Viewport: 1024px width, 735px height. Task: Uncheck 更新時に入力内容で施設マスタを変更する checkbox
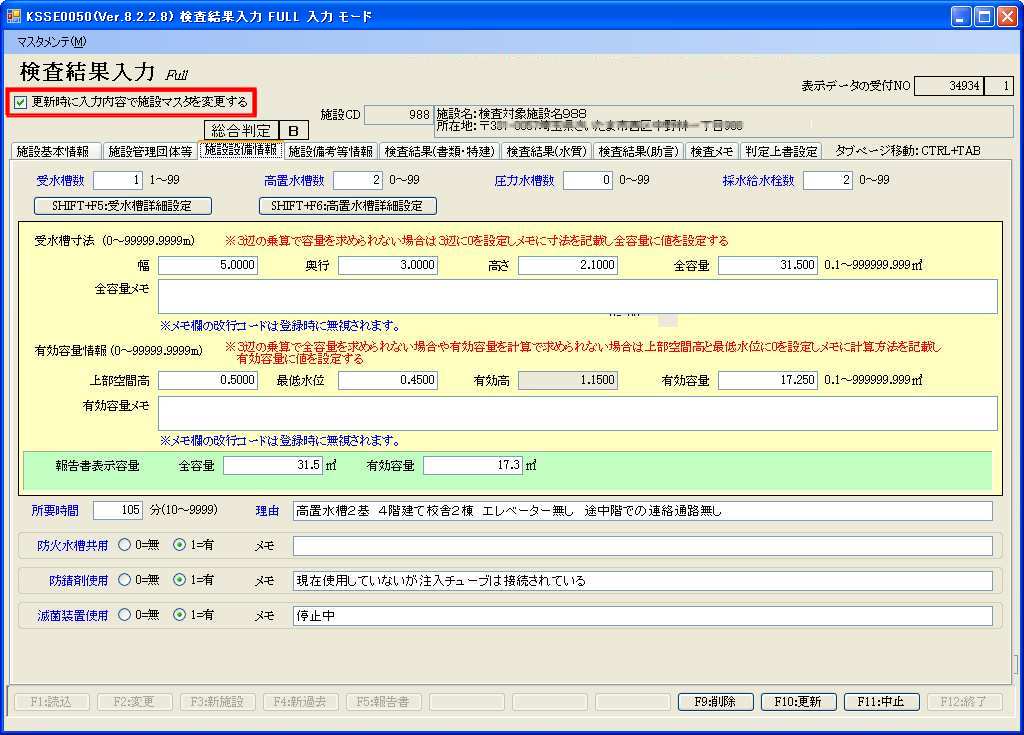point(21,102)
